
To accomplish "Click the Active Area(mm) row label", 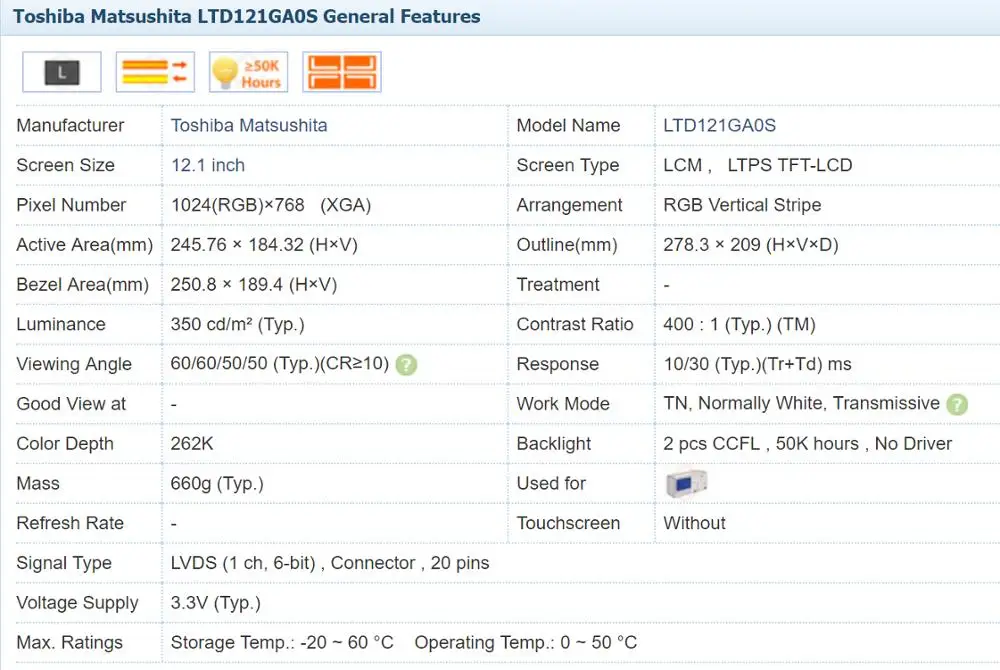I will [x=85, y=245].
